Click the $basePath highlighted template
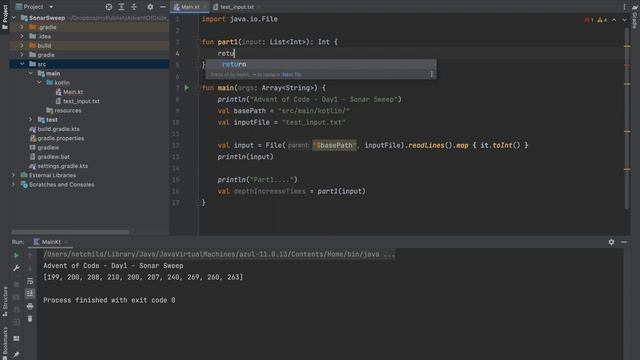 (x=334, y=145)
